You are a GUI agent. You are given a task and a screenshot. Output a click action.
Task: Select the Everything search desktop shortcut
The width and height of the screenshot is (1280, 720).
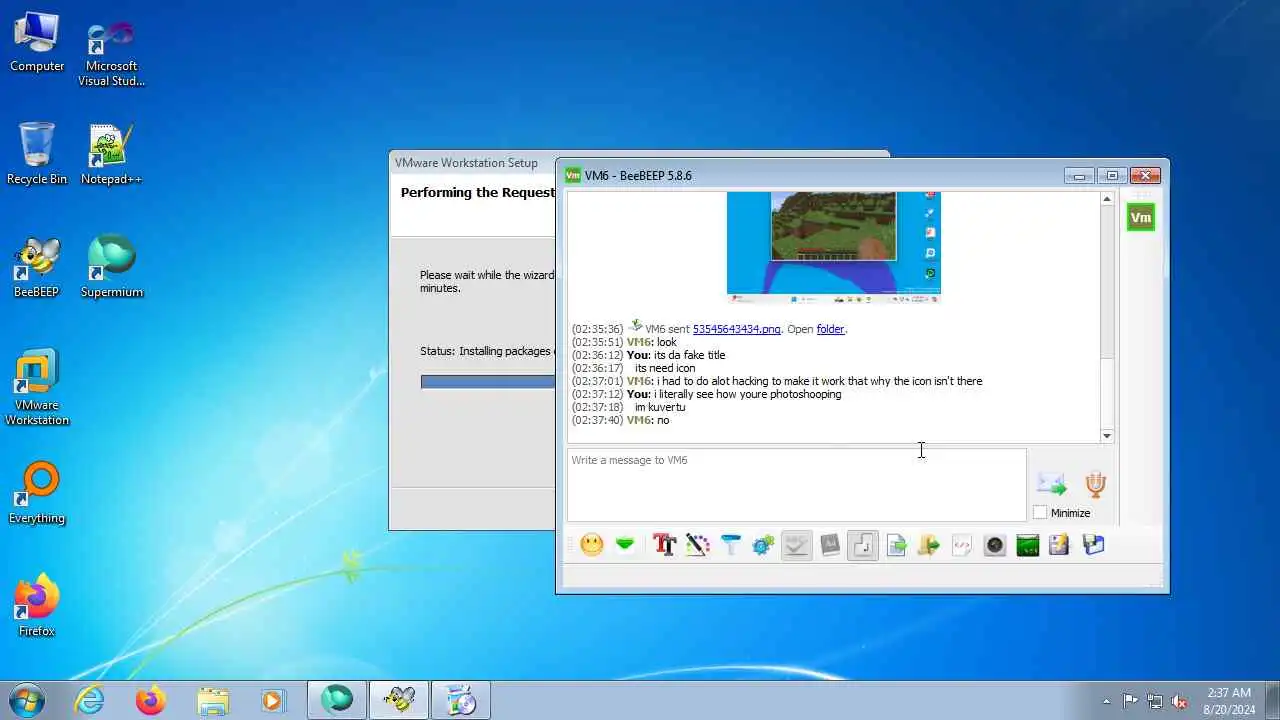click(37, 493)
